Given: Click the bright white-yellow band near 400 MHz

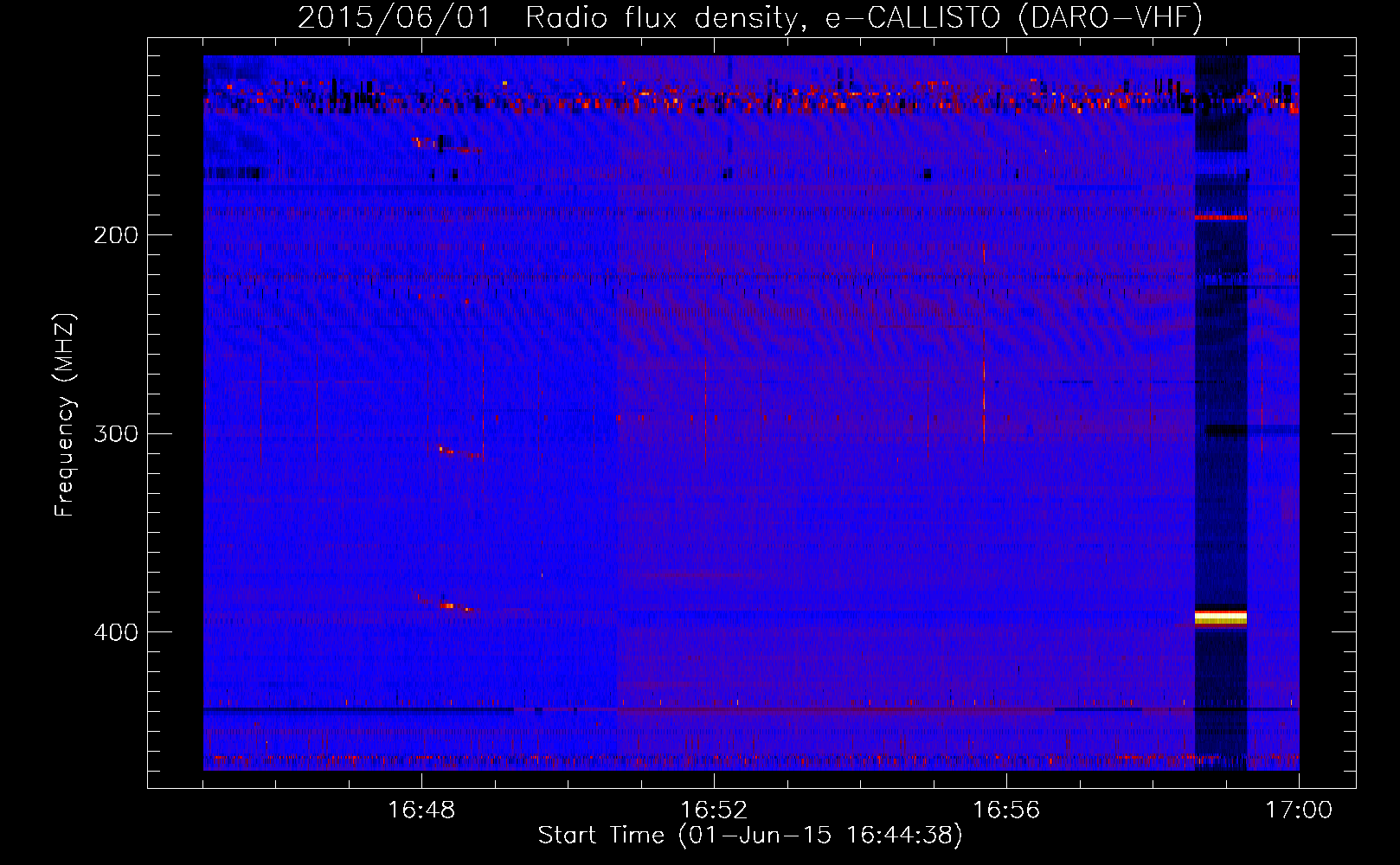Looking at the screenshot, I should 1221,617.
